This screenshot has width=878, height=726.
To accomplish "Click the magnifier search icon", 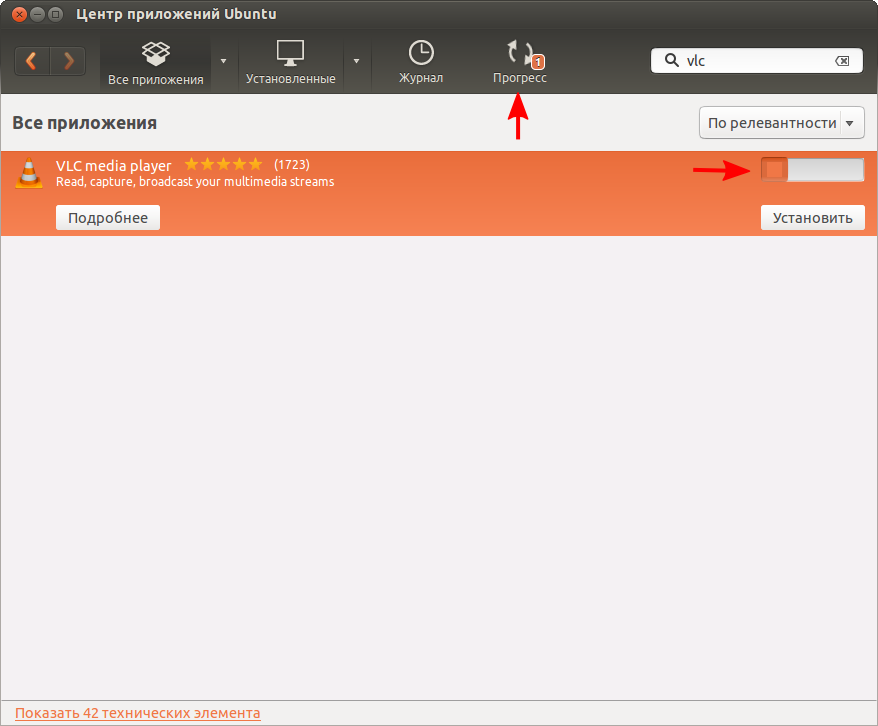I will point(671,60).
